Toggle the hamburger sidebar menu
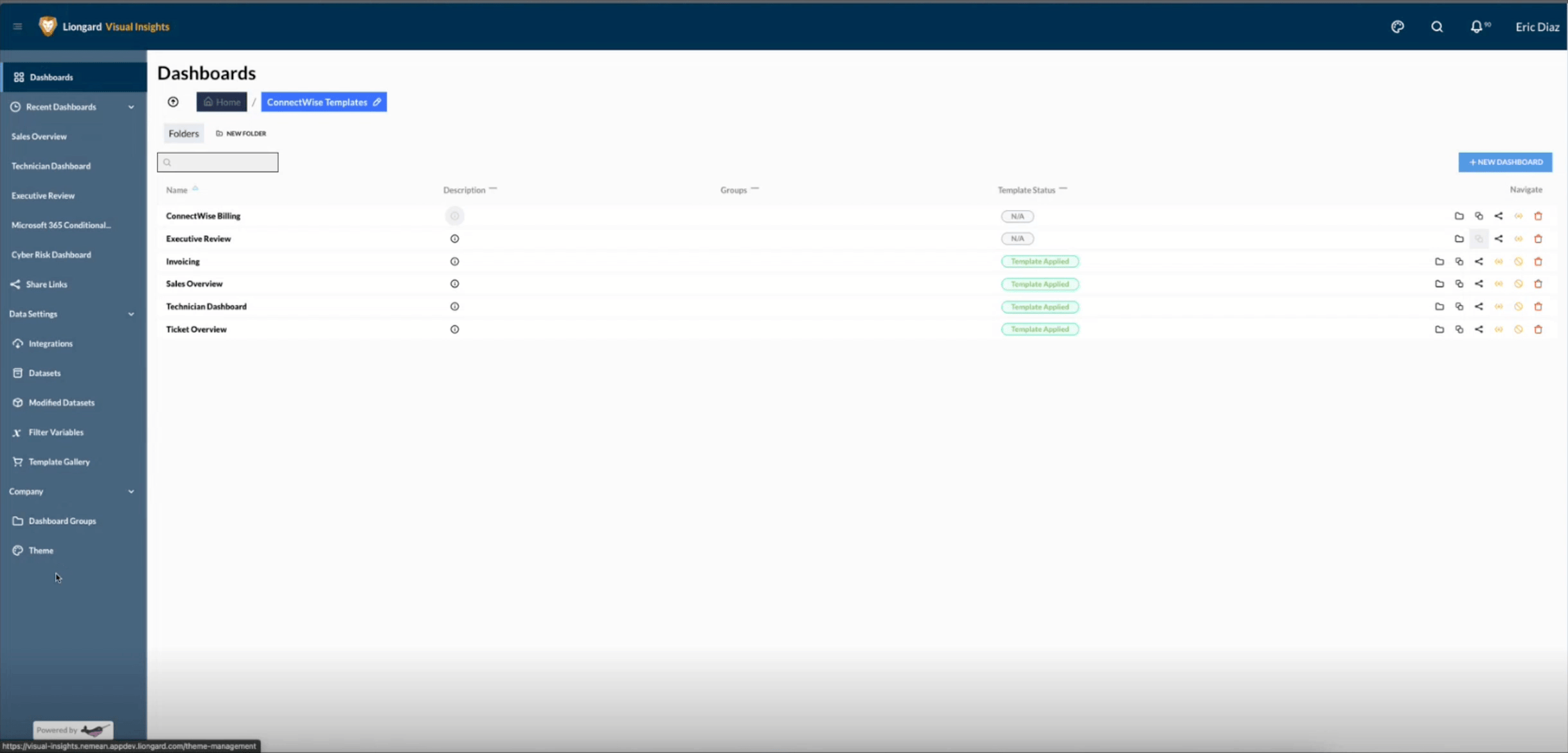This screenshot has height=753, width=1568. pos(17,26)
